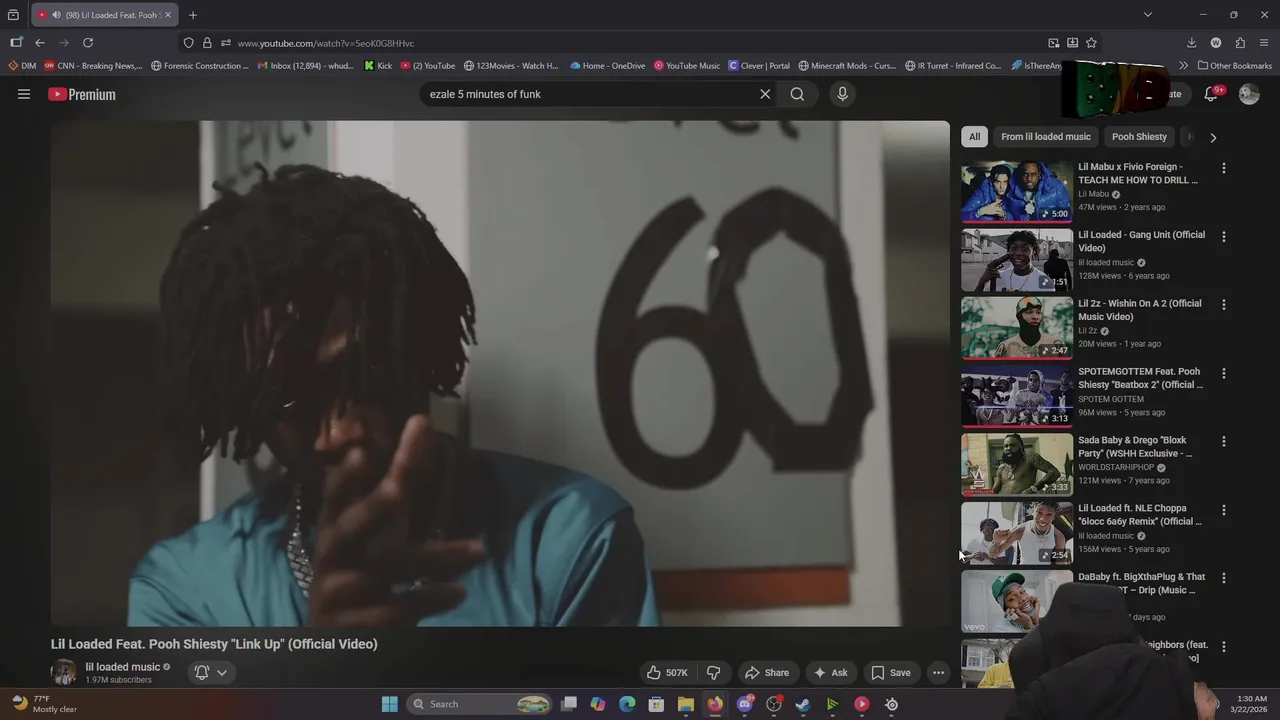Go back in browser history
The image size is (1280, 720).
pos(40,43)
